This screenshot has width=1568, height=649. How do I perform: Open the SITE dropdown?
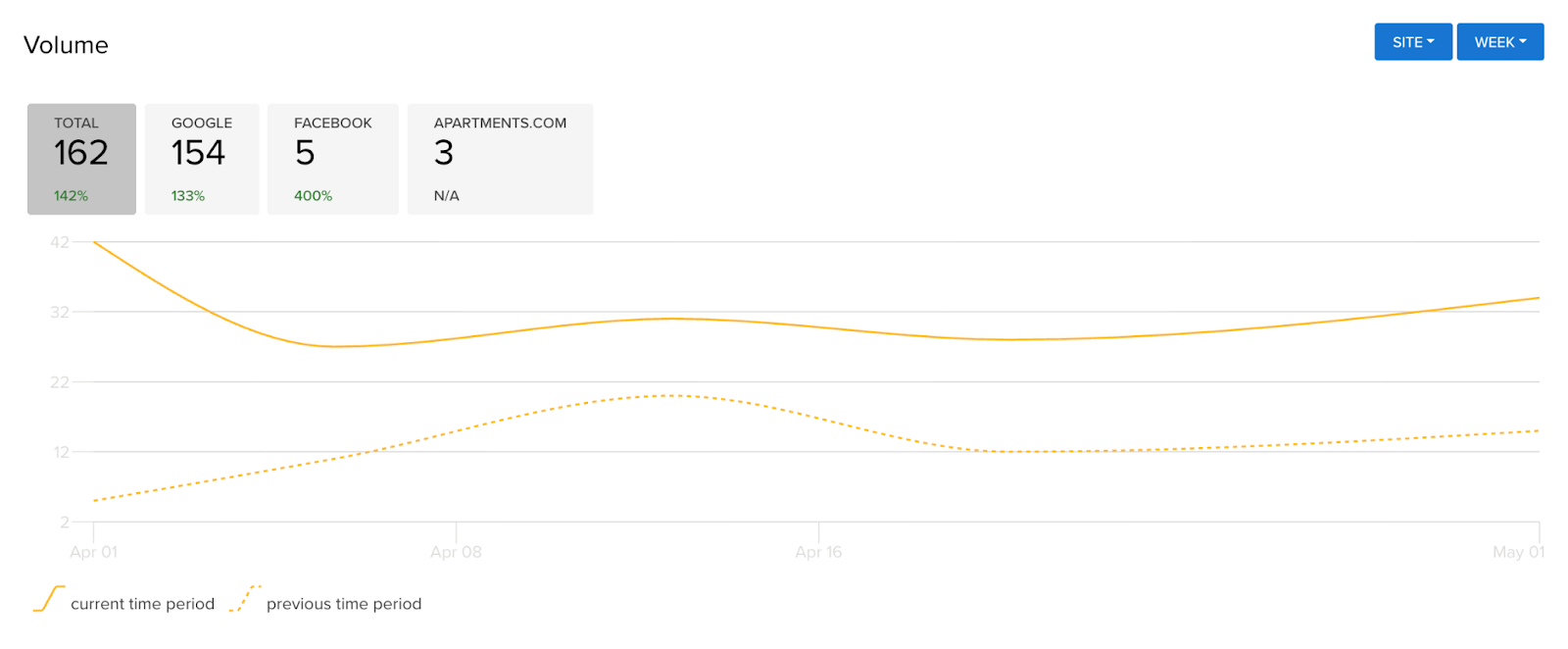[1412, 42]
